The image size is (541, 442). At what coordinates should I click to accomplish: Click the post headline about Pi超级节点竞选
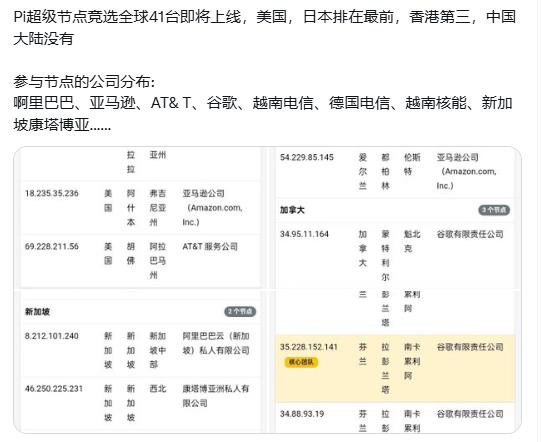point(265,28)
